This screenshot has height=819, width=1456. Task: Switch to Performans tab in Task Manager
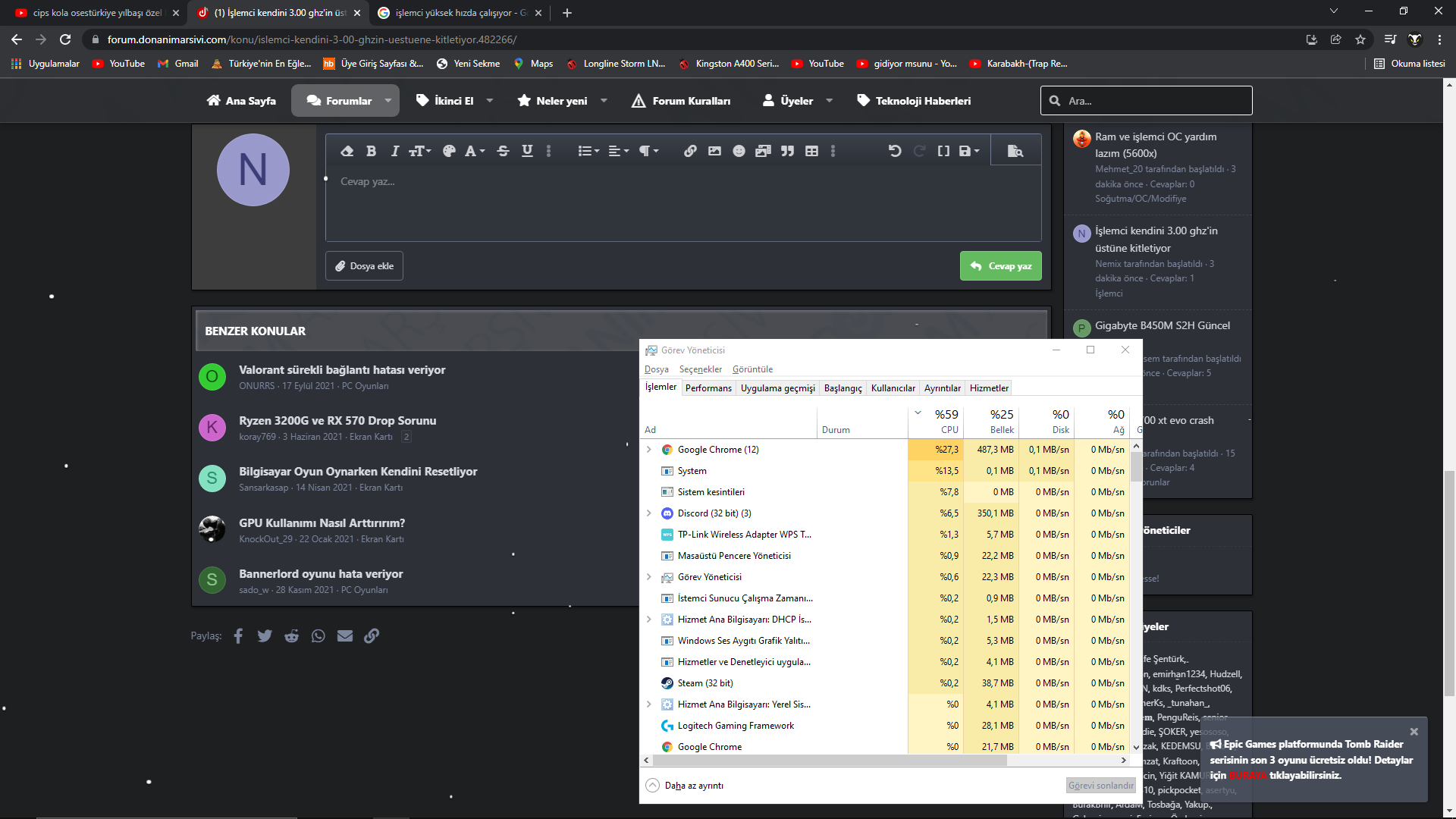[x=708, y=388]
